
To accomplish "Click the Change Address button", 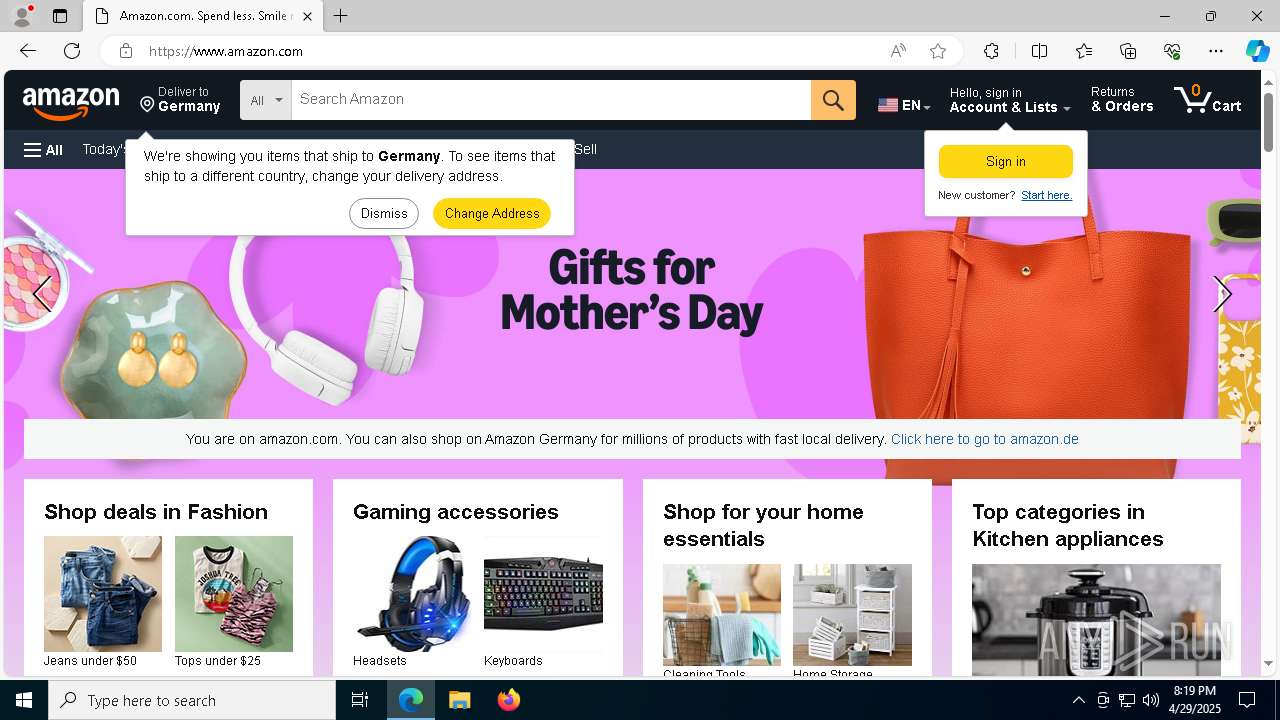I will point(492,213).
